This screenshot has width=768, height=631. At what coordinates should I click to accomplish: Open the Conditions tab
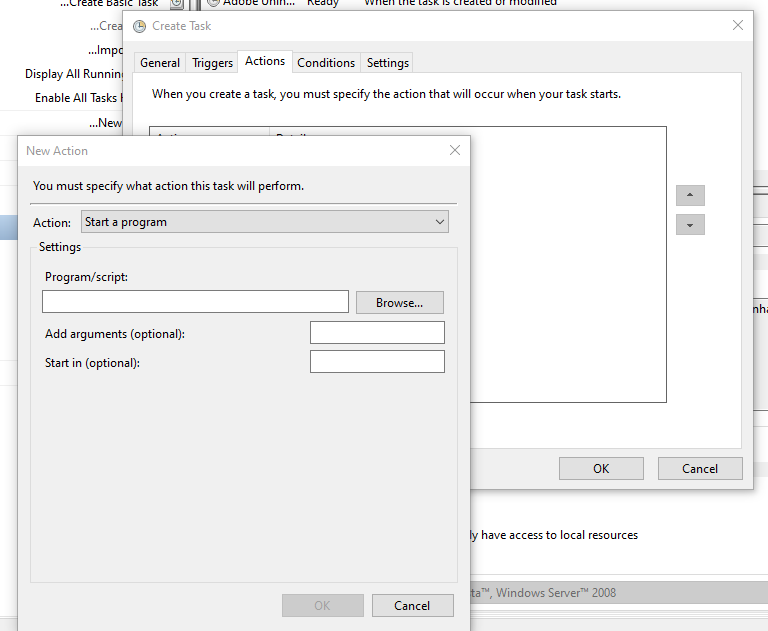pos(326,63)
